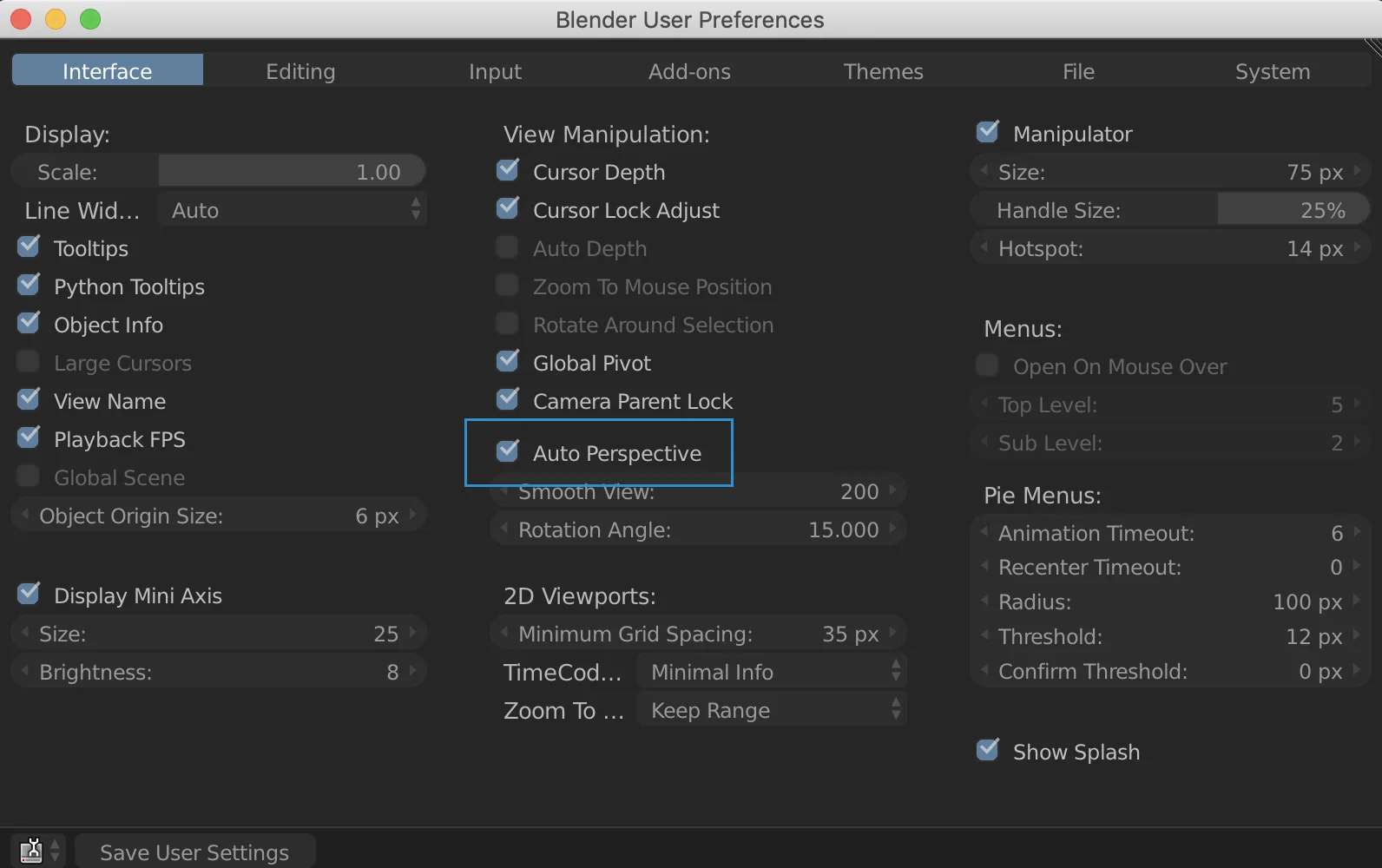Viewport: 1382px width, 868px height.
Task: Toggle Display Mini Axis checkbox
Action: click(x=29, y=595)
